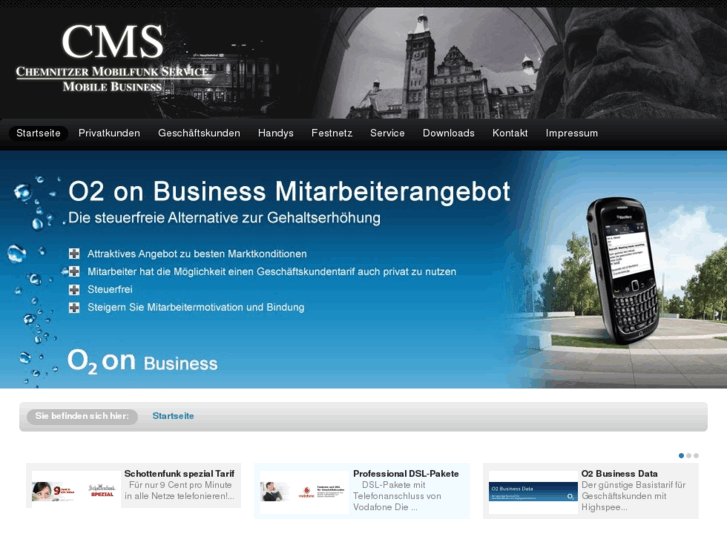Open the Downloads page

[x=448, y=133]
